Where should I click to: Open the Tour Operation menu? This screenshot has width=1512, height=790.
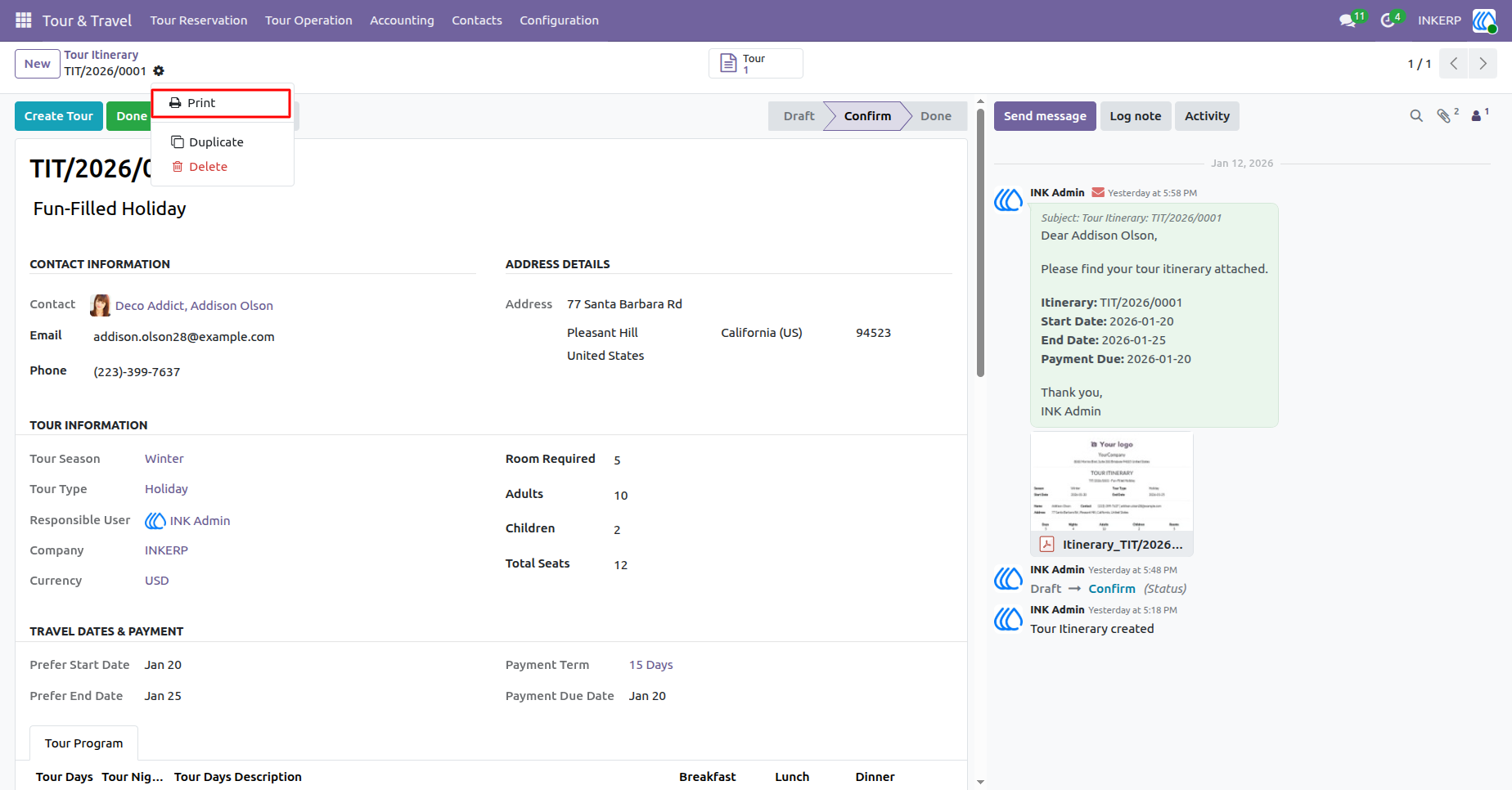pyautogui.click(x=308, y=20)
